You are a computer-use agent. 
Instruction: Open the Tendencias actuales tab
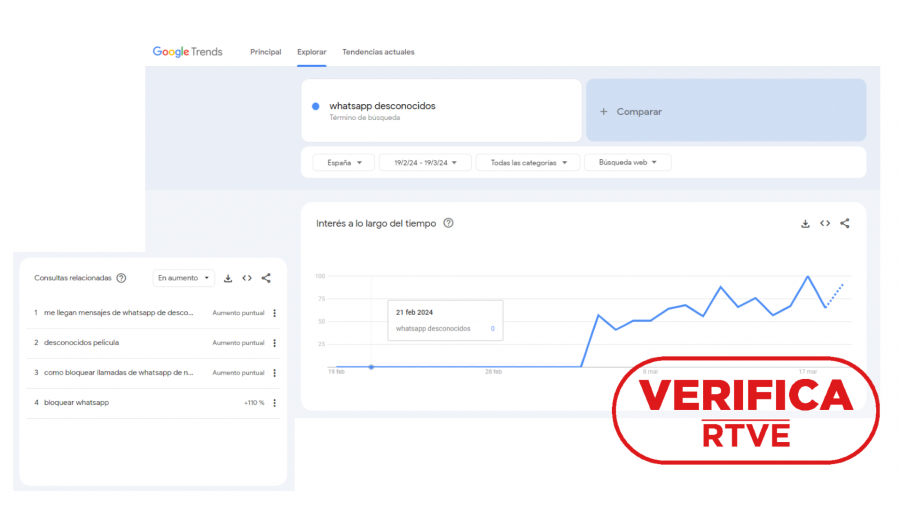coord(378,52)
